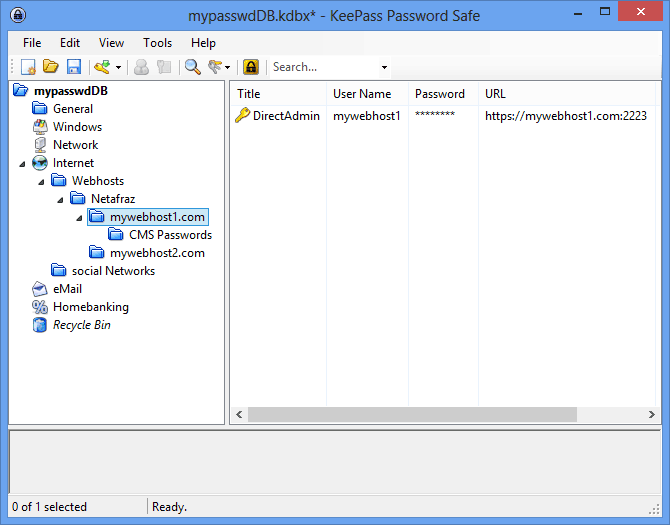Screen dimensions: 670x525
Task: Click the Copy User Name toolbar icon
Action: tap(141, 67)
